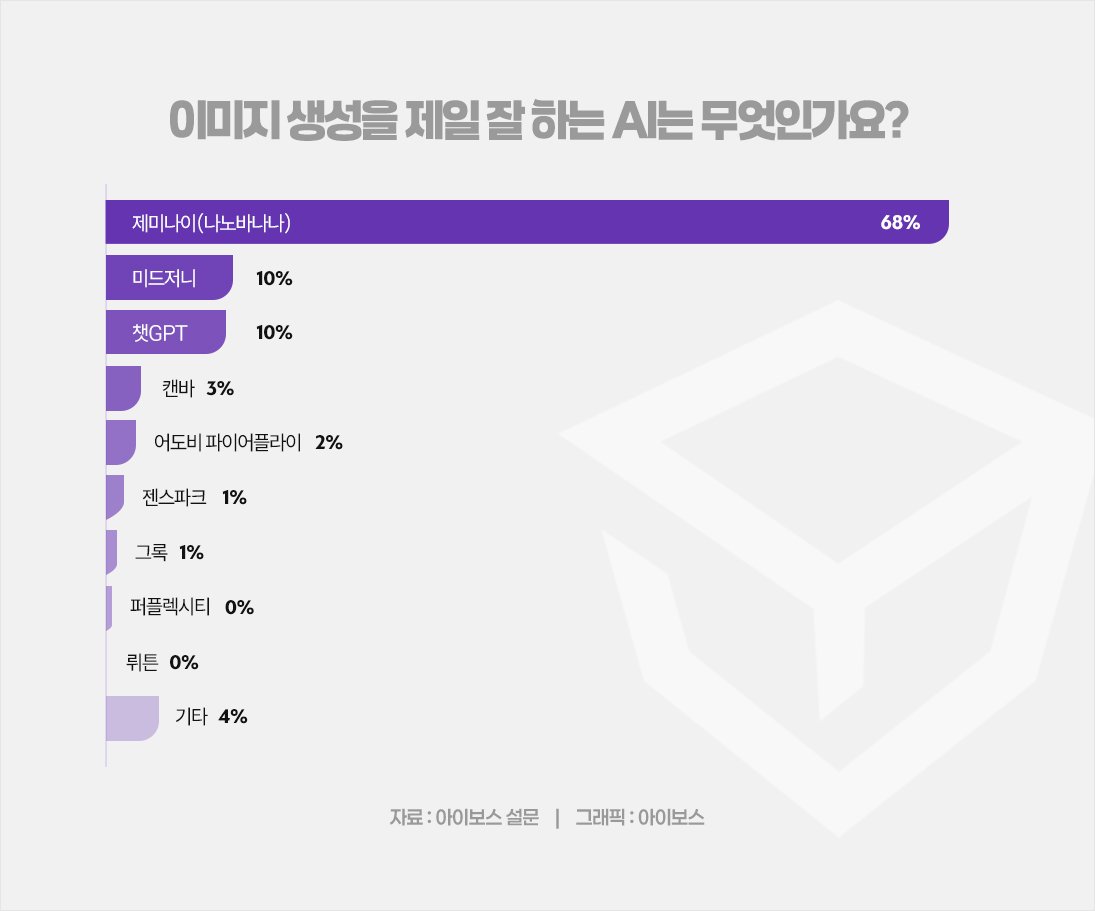Screen dimensions: 1095x911
Task: Click the 4% value next to 기타
Action: (x=232, y=717)
